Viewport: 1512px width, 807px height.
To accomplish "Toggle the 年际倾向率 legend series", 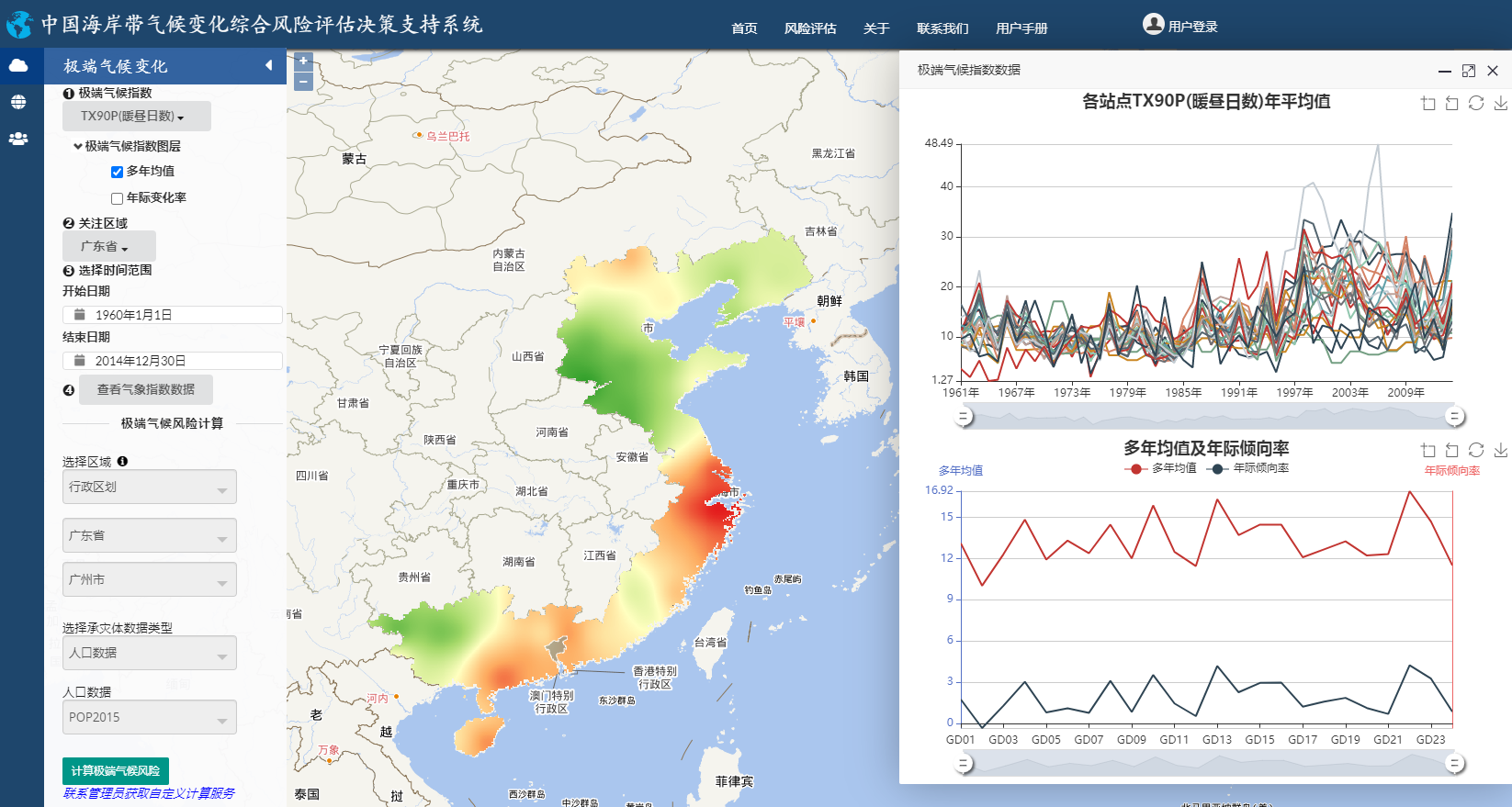I will tap(1247, 468).
